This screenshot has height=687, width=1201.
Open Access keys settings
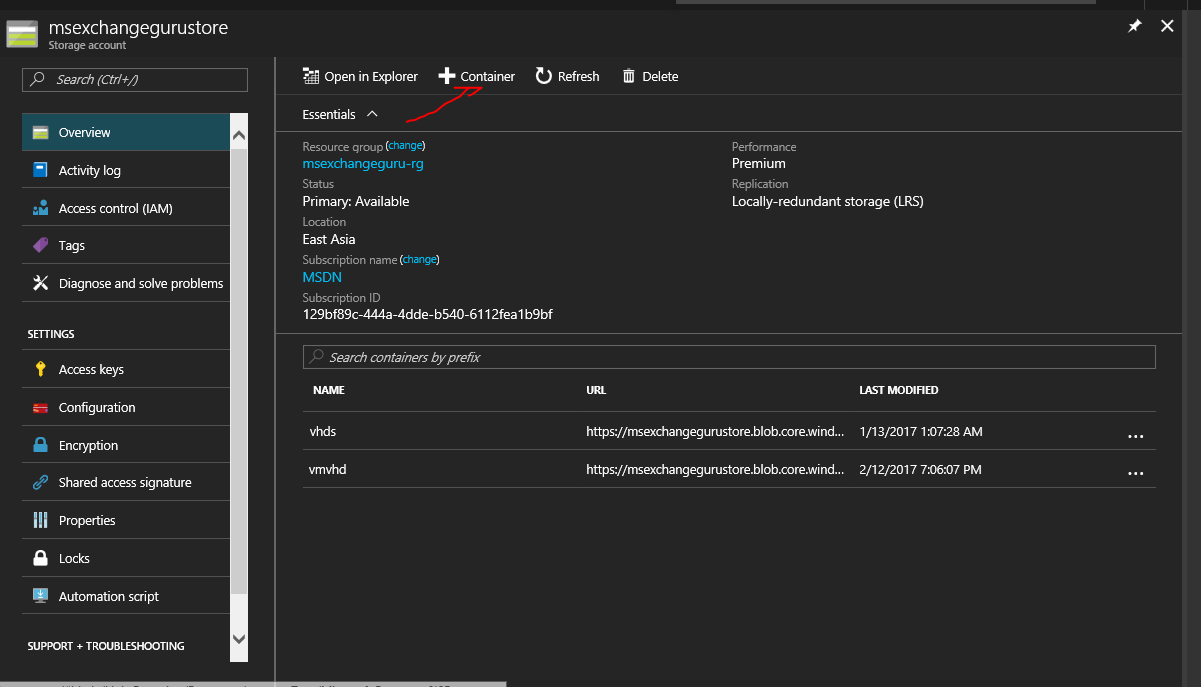(126, 369)
